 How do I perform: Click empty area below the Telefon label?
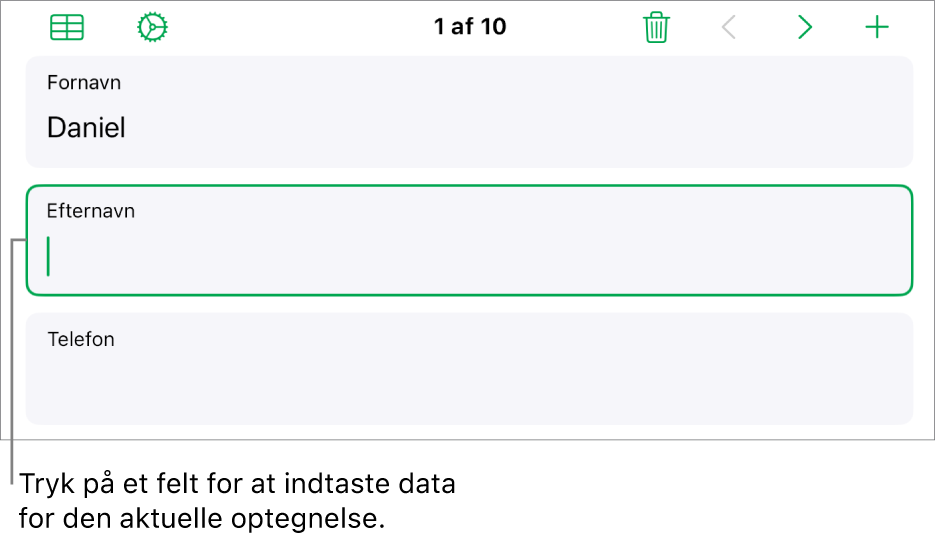pyautogui.click(x=469, y=388)
